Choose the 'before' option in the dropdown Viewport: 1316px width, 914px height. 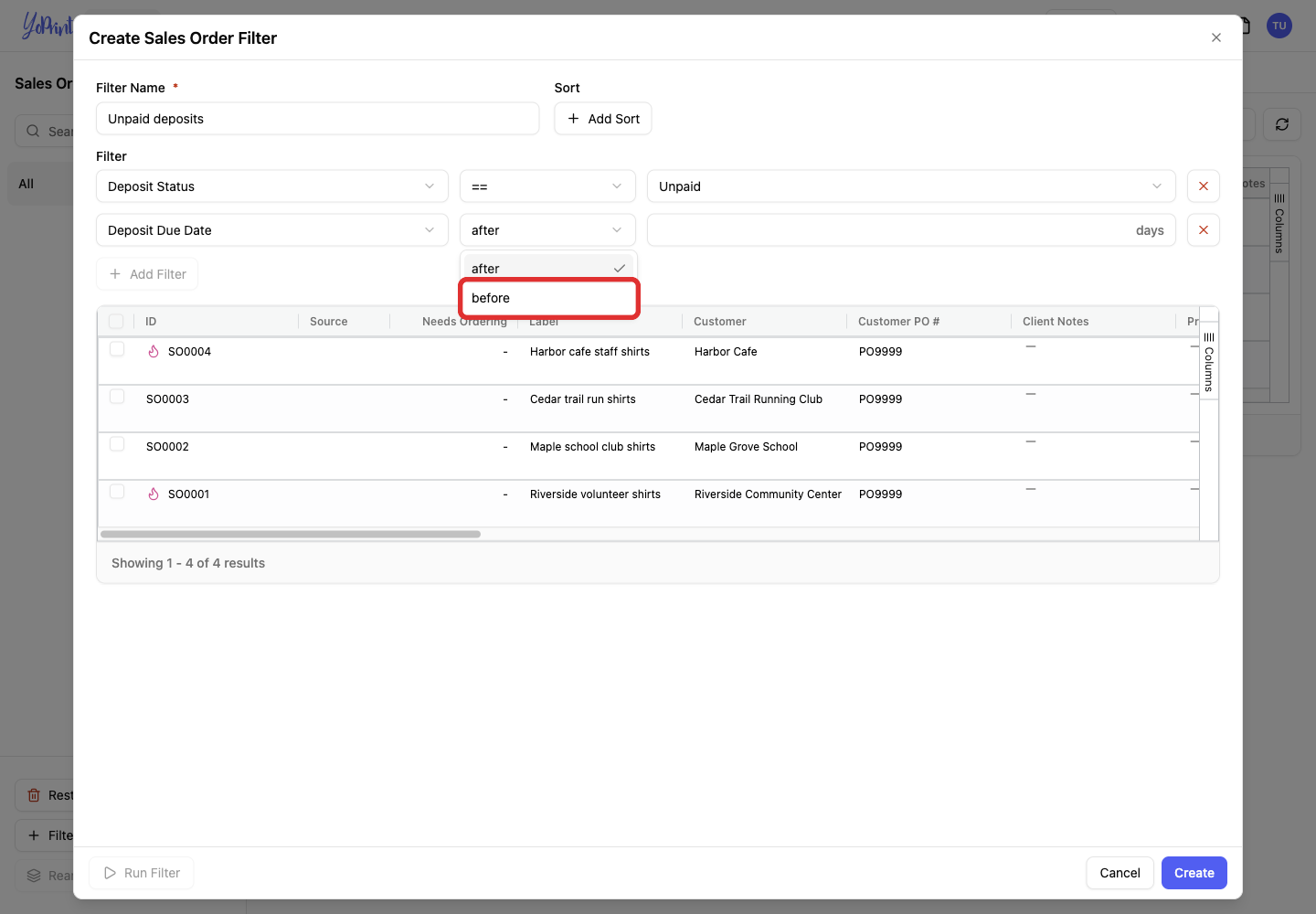[x=548, y=298]
